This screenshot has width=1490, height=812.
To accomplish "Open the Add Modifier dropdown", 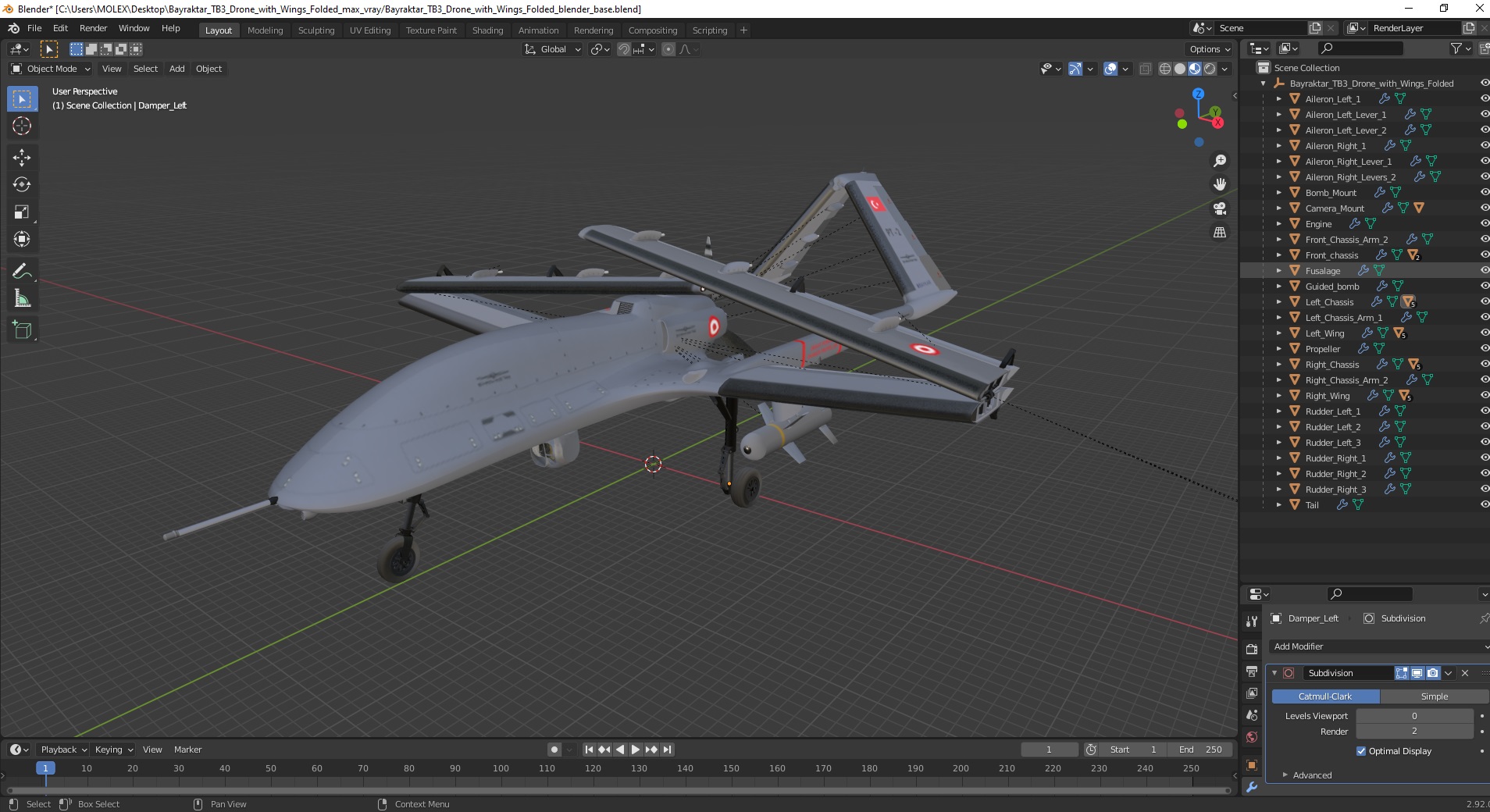I will tap(1378, 646).
